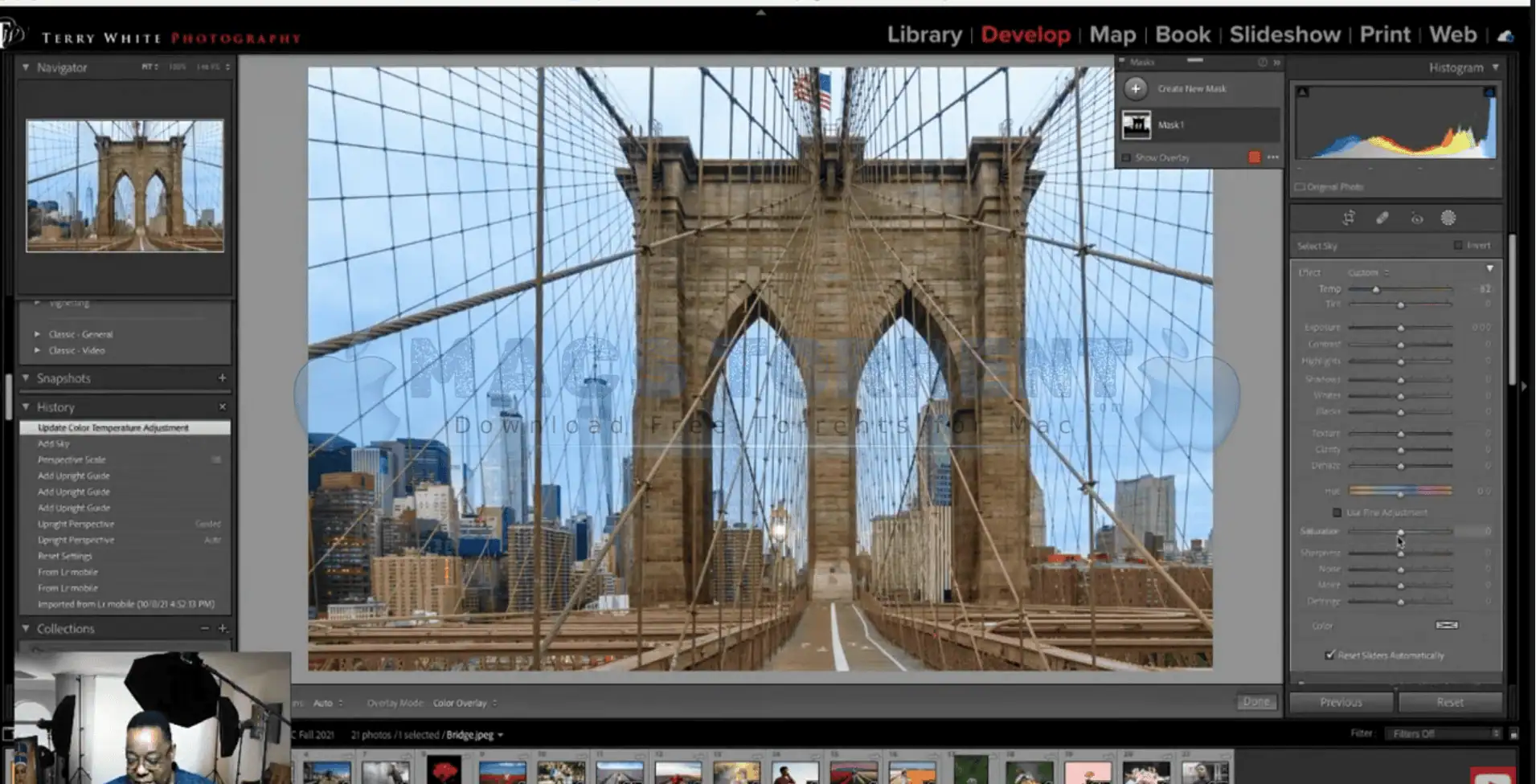Open the Auto overlay display dropdown
The width and height of the screenshot is (1536, 784).
[x=327, y=703]
